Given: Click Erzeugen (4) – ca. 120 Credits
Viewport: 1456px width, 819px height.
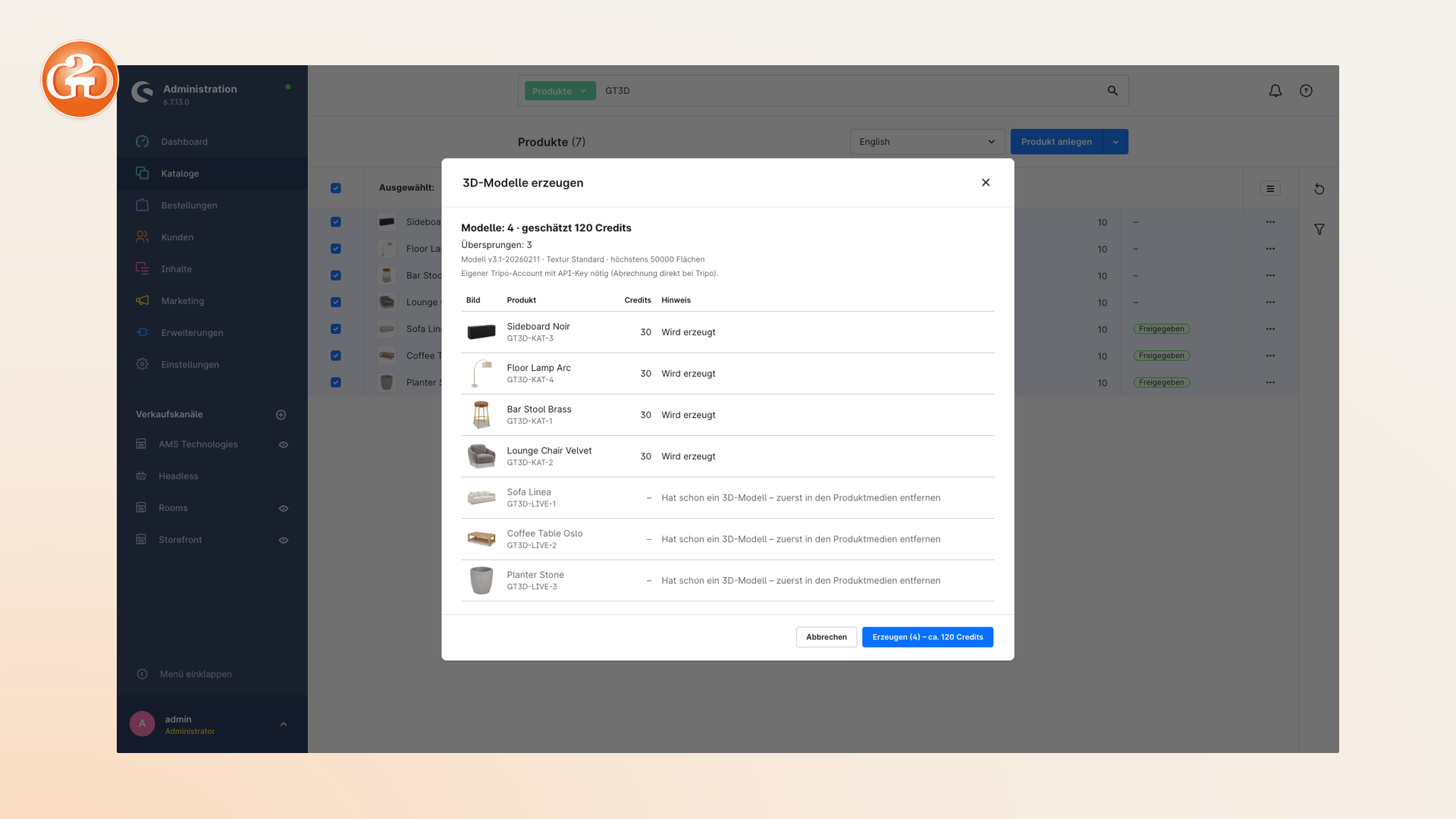Looking at the screenshot, I should tap(927, 637).
